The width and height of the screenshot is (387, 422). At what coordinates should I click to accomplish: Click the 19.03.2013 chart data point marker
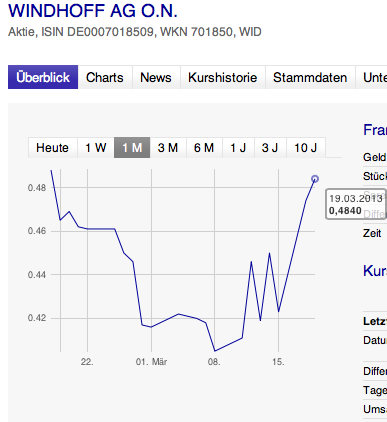[315, 179]
